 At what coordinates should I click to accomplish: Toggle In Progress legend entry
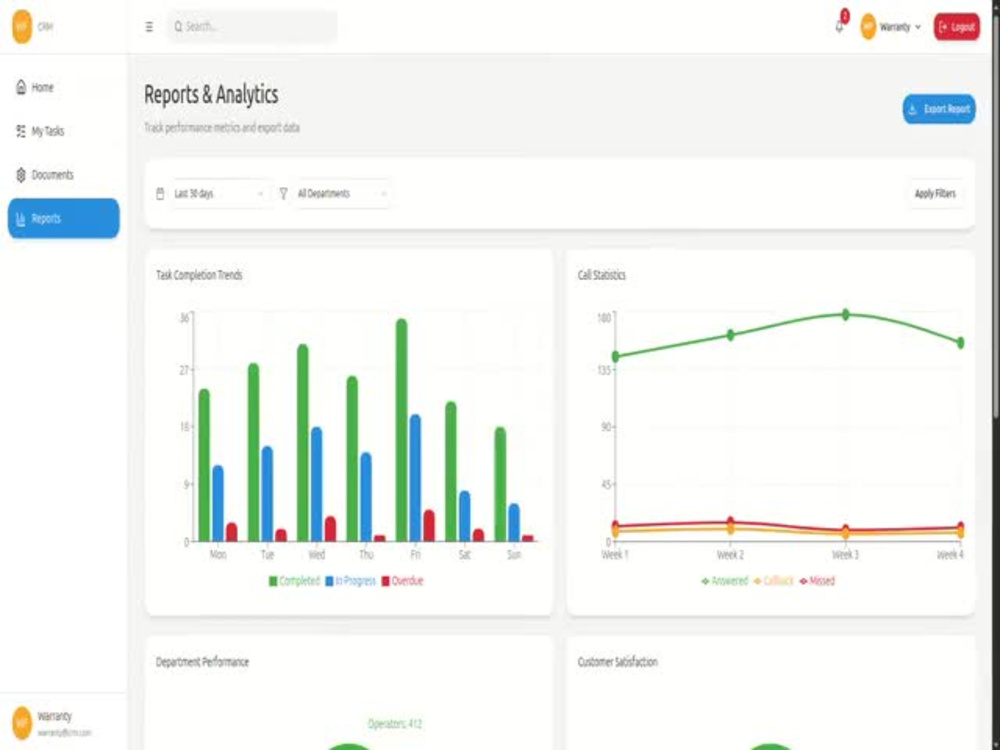pos(350,581)
